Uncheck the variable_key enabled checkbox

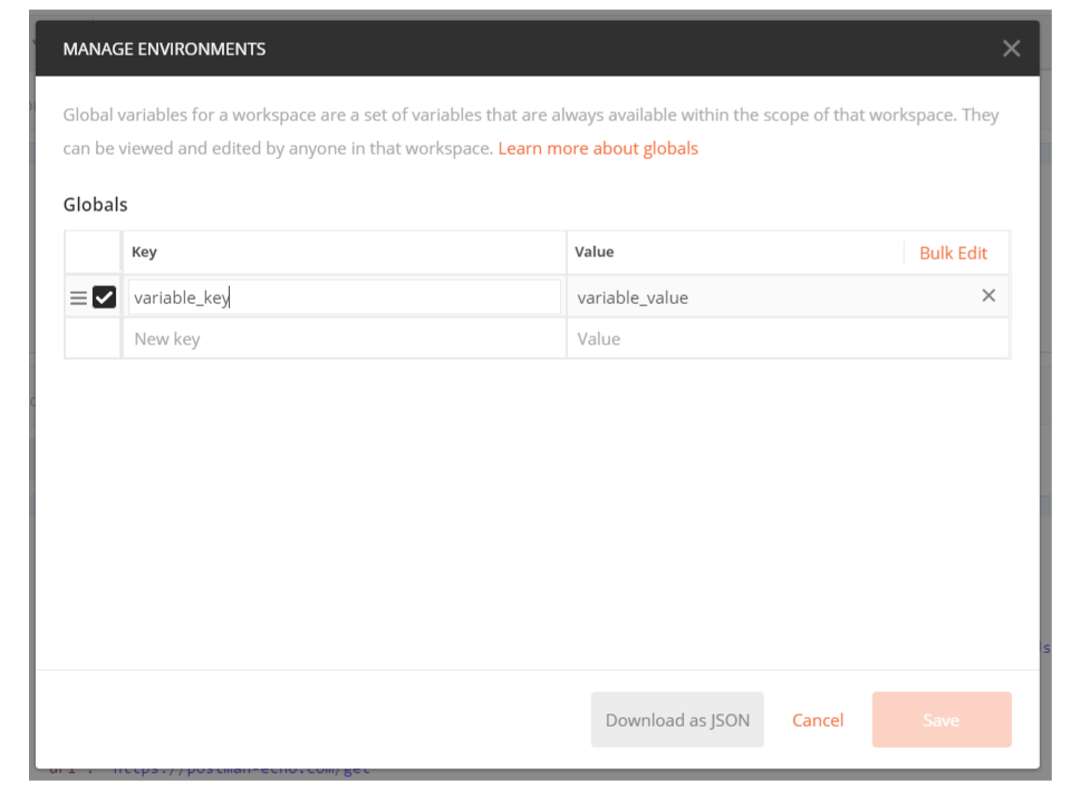point(104,297)
